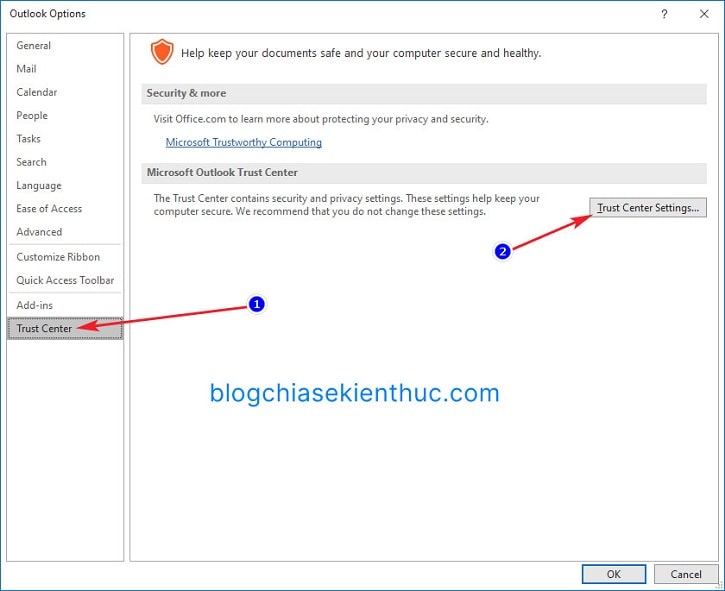This screenshot has width=725, height=591.
Task: Click the Trust Center Settings button
Action: click(x=648, y=208)
